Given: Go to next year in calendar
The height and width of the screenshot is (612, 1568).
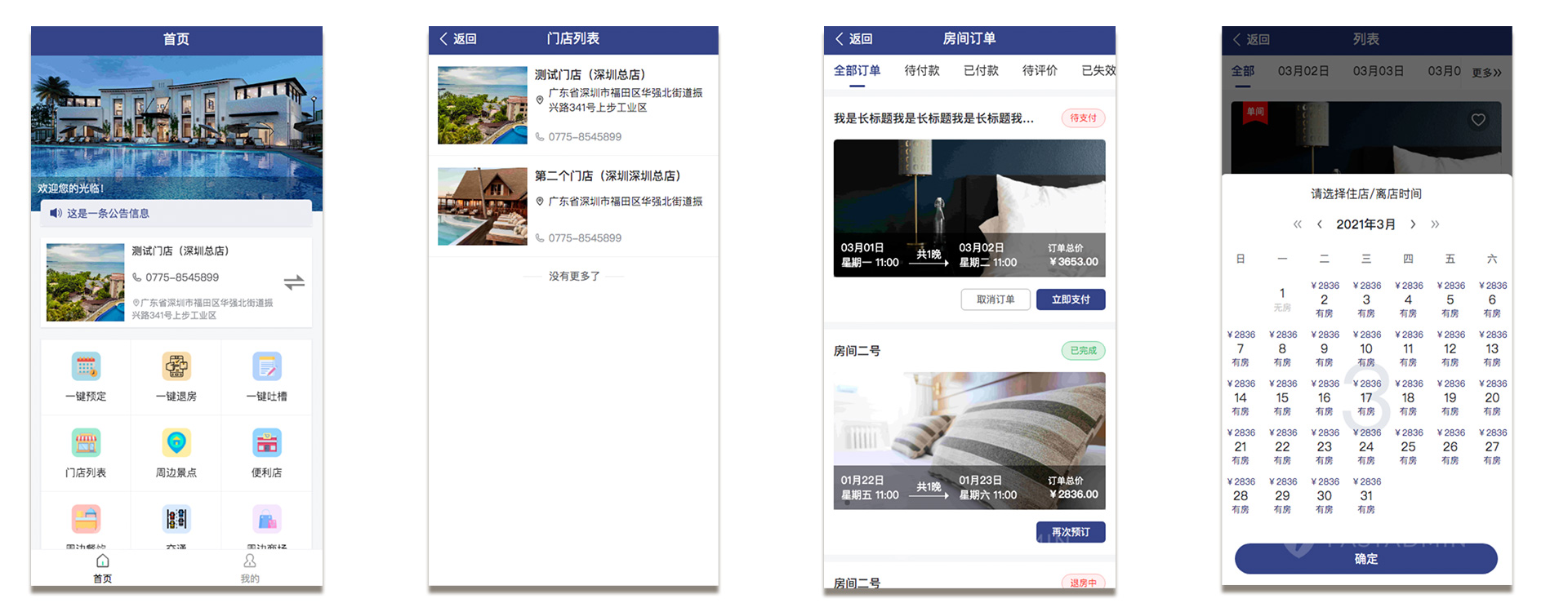Looking at the screenshot, I should coord(1435,224).
